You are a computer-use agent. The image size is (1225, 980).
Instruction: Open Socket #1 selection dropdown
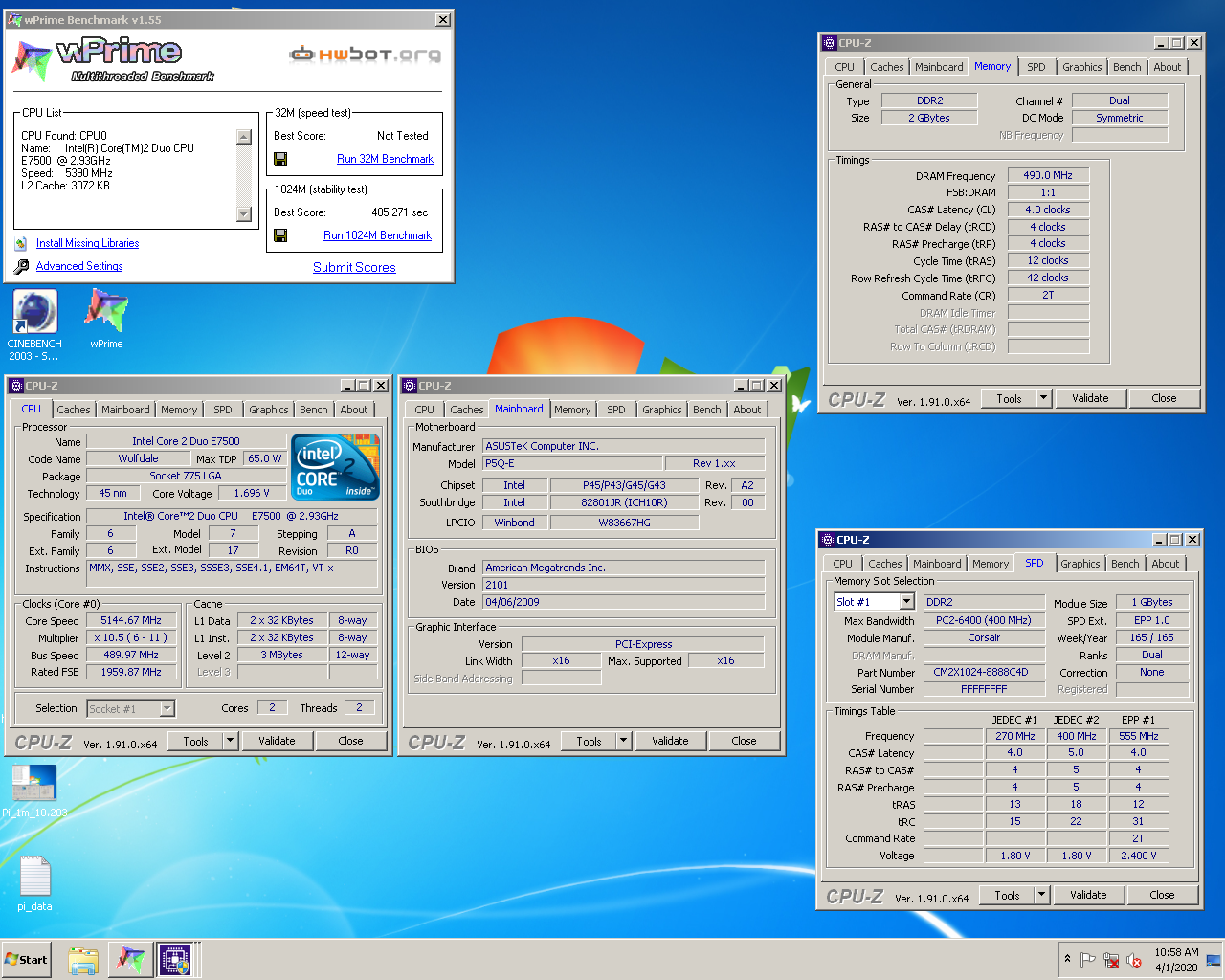(x=167, y=709)
